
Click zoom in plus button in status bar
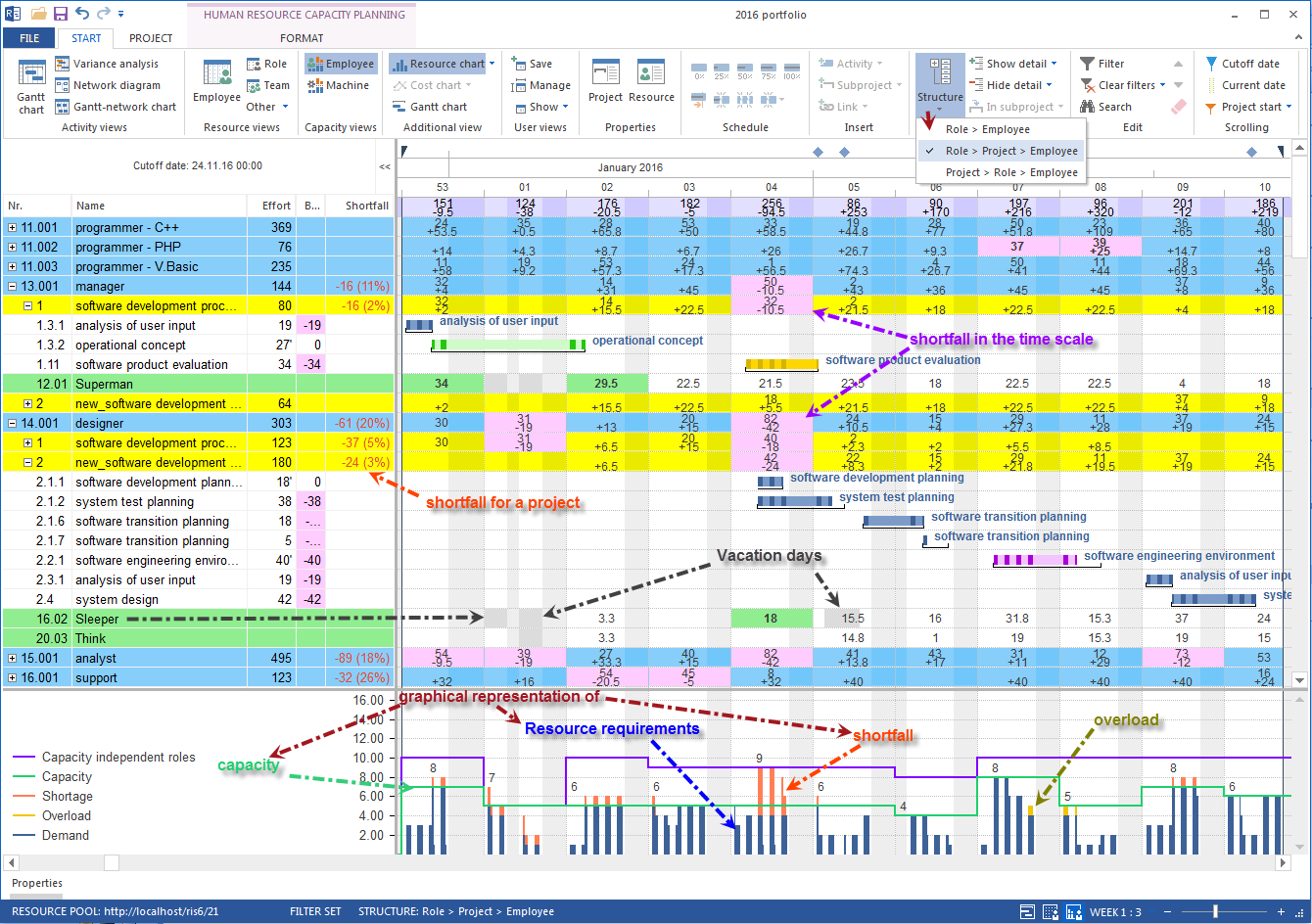click(x=1281, y=911)
